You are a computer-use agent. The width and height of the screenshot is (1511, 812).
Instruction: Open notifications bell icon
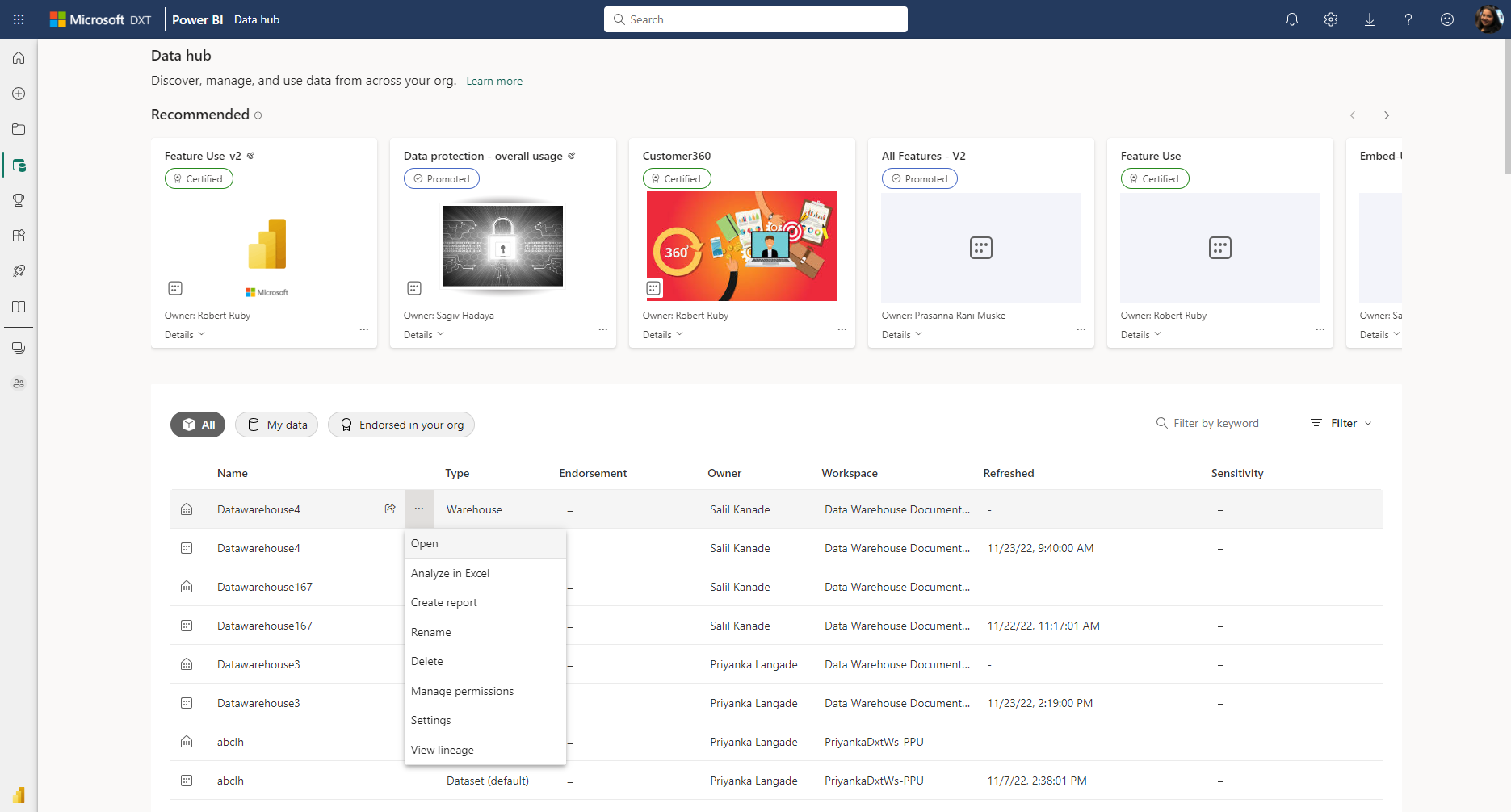pos(1292,19)
